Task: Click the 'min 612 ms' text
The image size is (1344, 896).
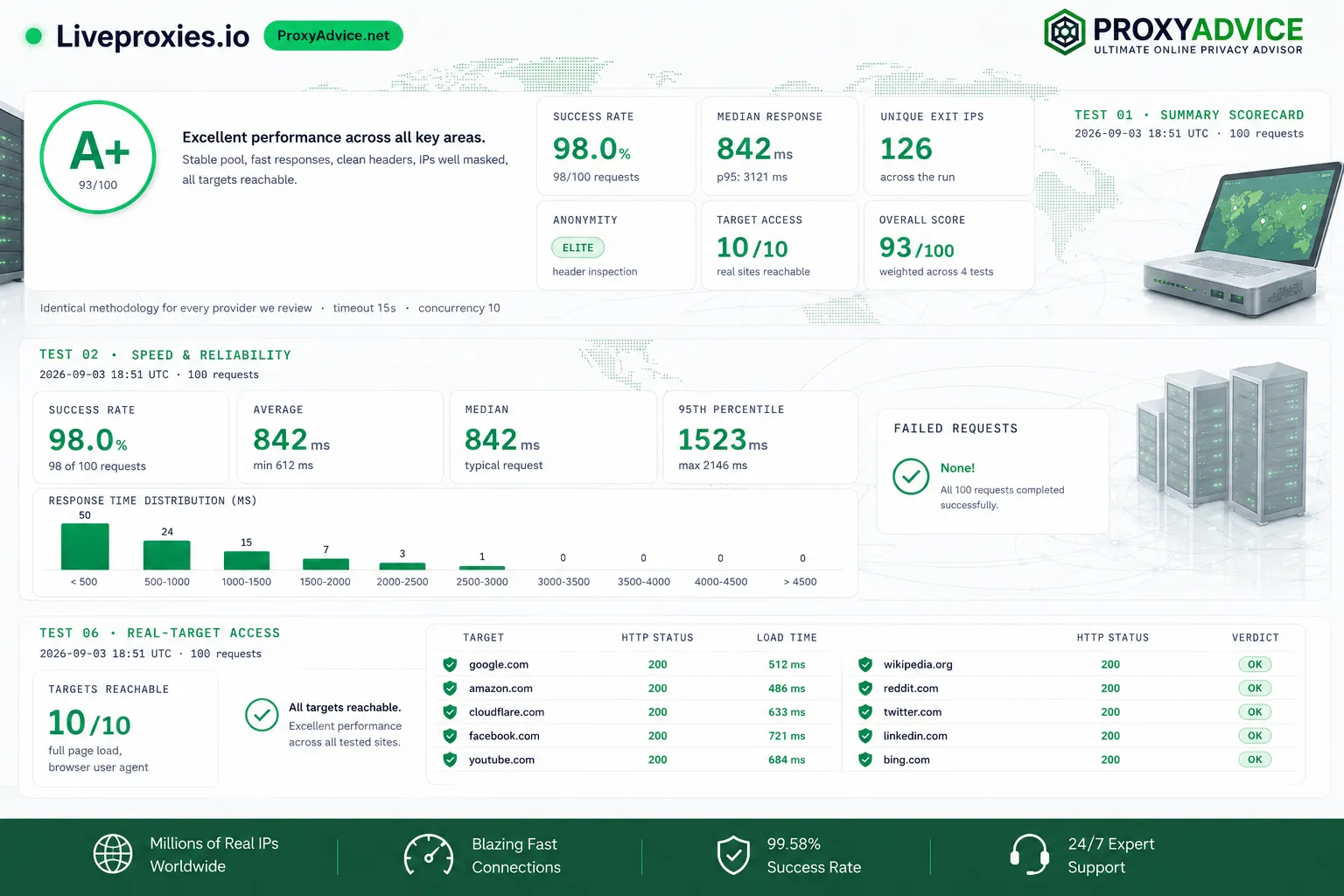Action: tap(283, 465)
